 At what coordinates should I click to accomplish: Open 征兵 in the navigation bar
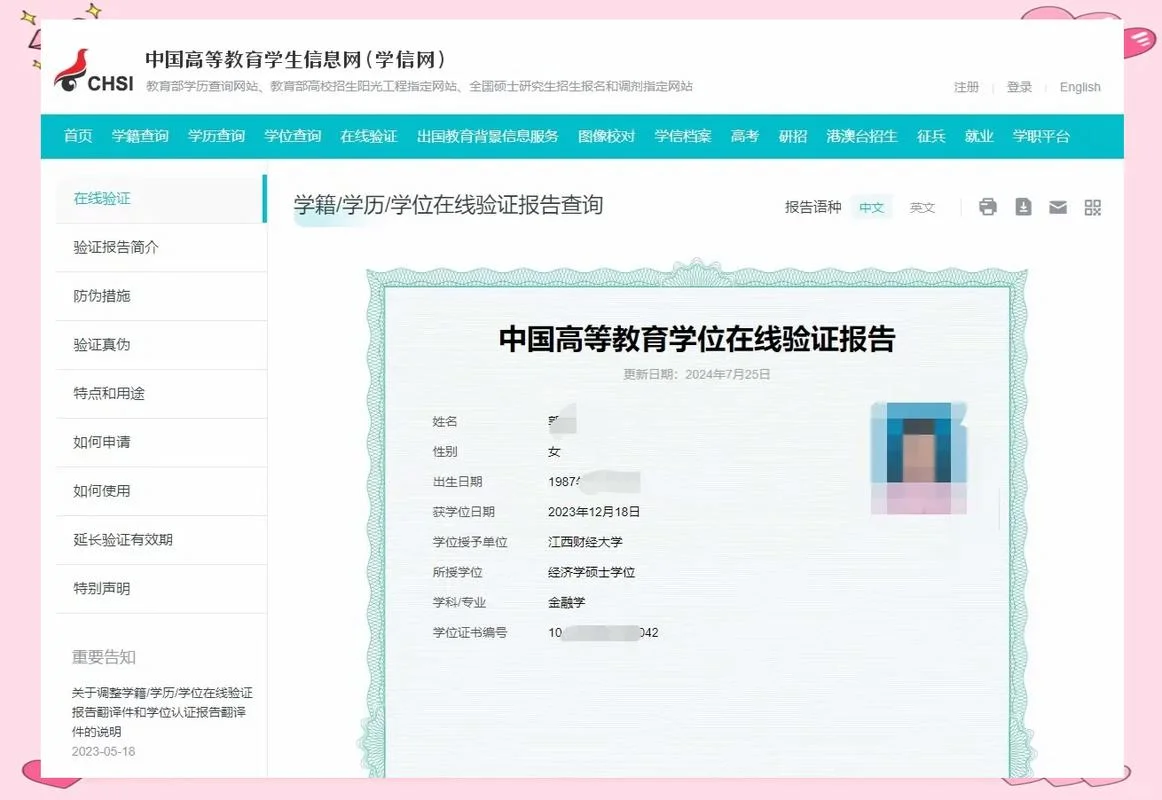(x=931, y=136)
